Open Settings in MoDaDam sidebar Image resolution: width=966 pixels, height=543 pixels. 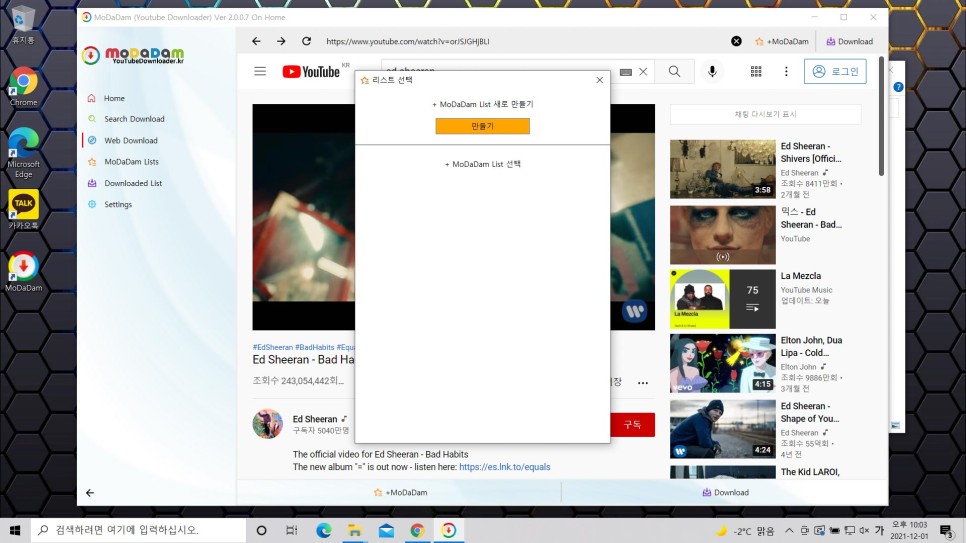point(118,204)
